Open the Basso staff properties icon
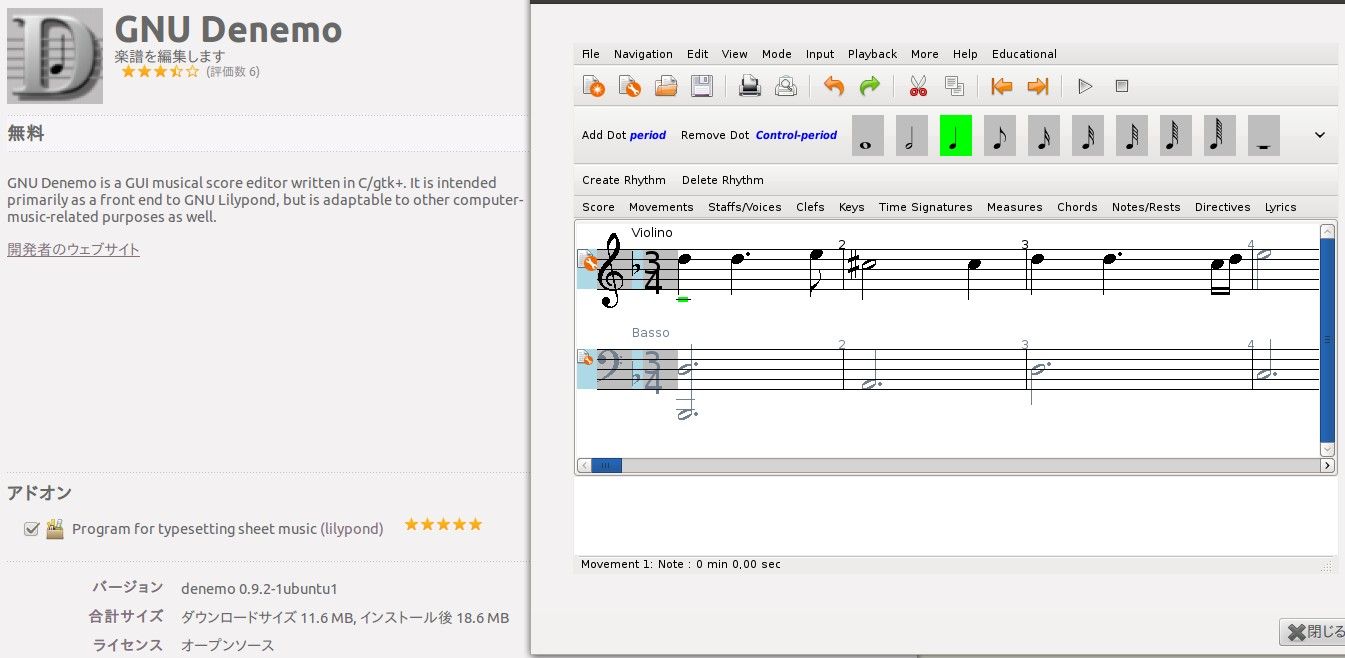Screen dimensions: 1345x658 coord(585,357)
